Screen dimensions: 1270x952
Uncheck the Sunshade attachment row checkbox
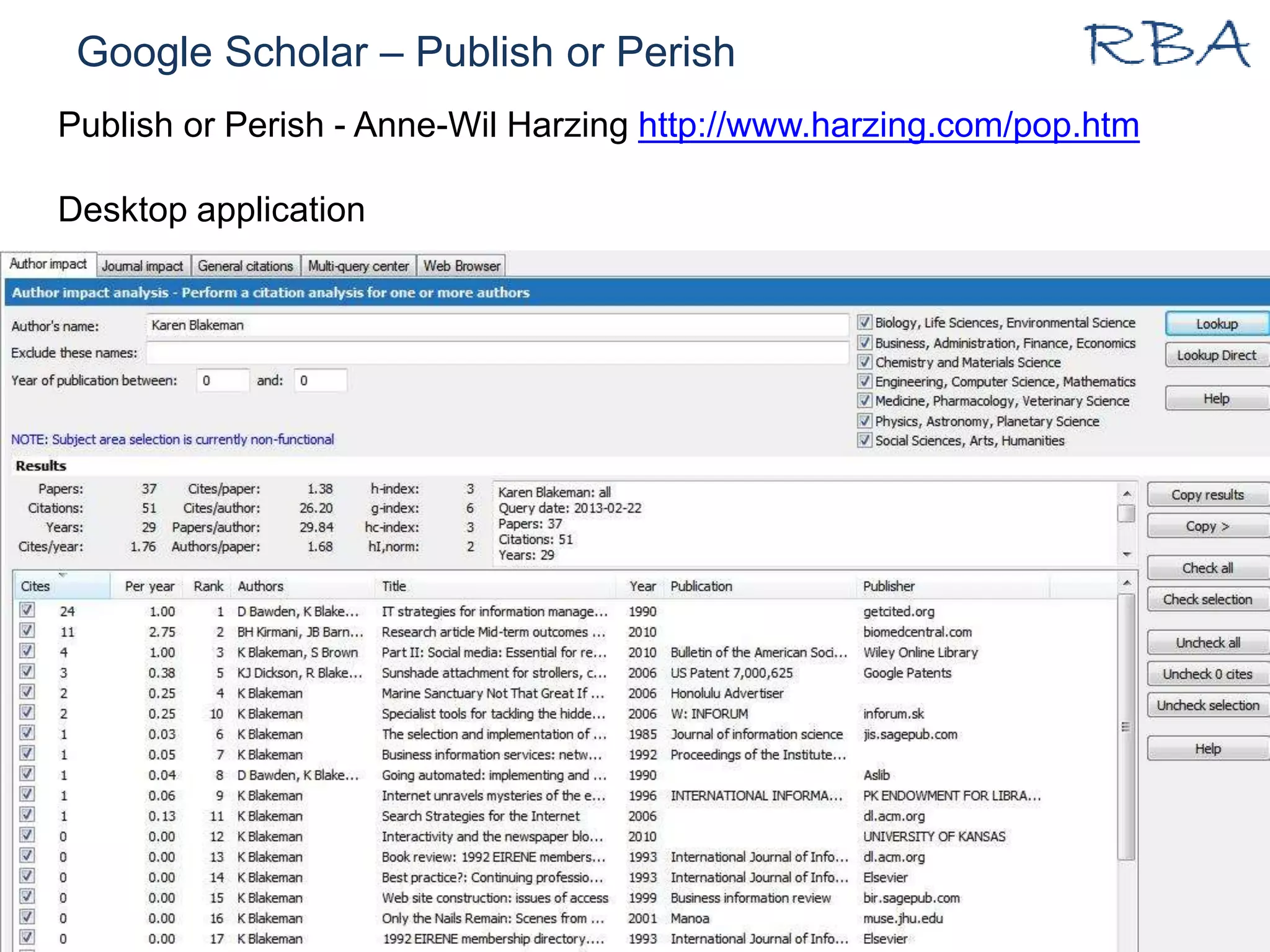[27, 671]
